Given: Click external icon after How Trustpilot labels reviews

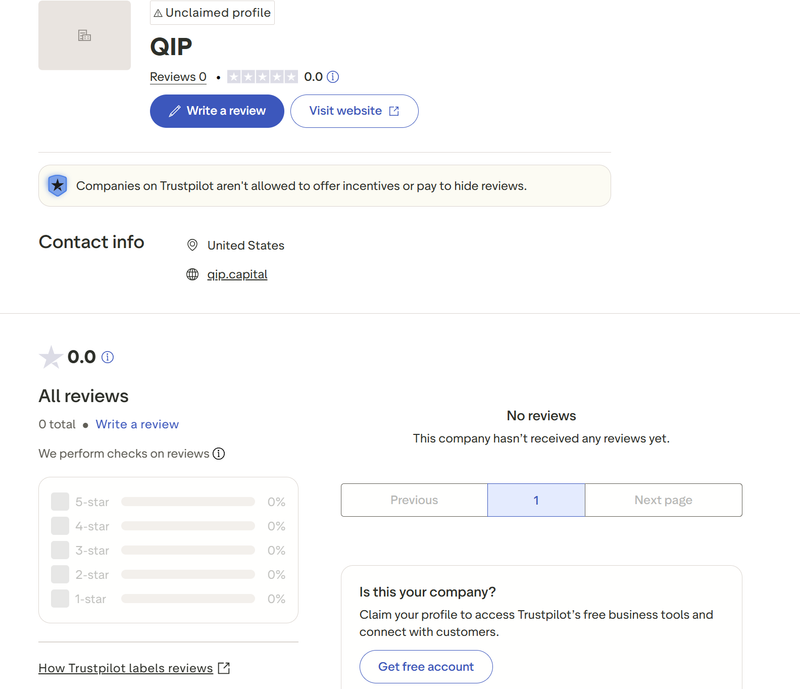Looking at the screenshot, I should pyautogui.click(x=224, y=668).
